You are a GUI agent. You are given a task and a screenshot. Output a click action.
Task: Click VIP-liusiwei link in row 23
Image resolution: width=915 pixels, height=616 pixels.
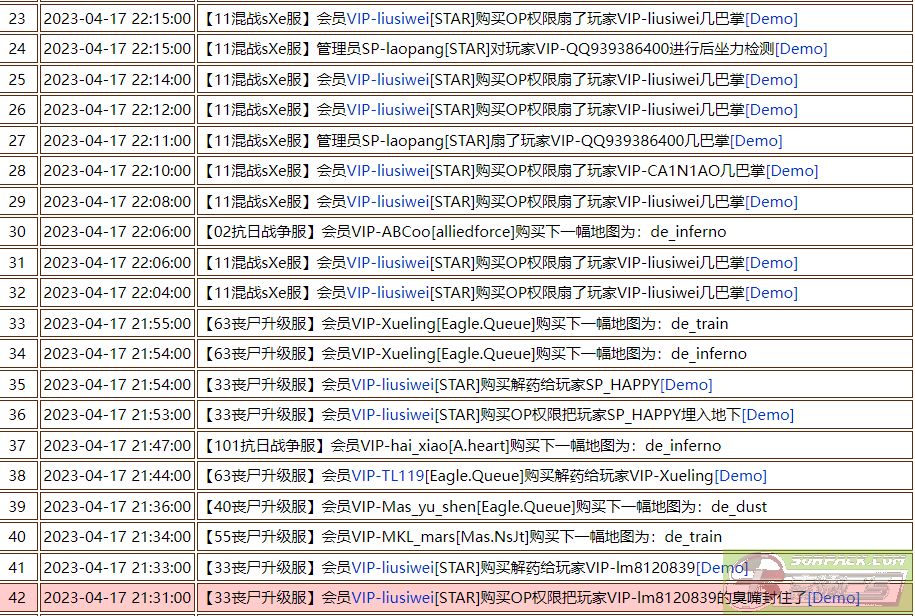[388, 19]
